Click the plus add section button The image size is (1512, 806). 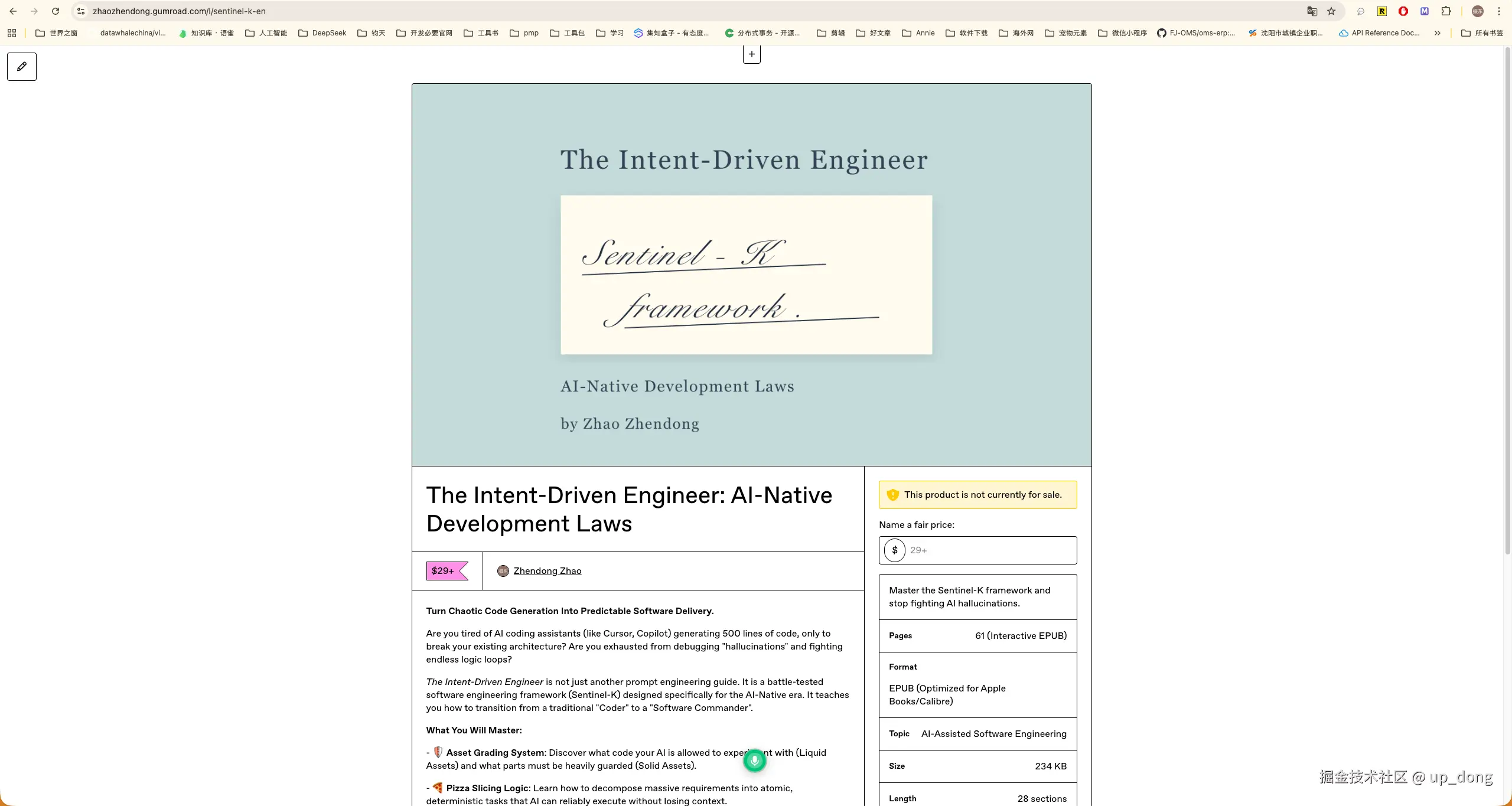pos(751,54)
